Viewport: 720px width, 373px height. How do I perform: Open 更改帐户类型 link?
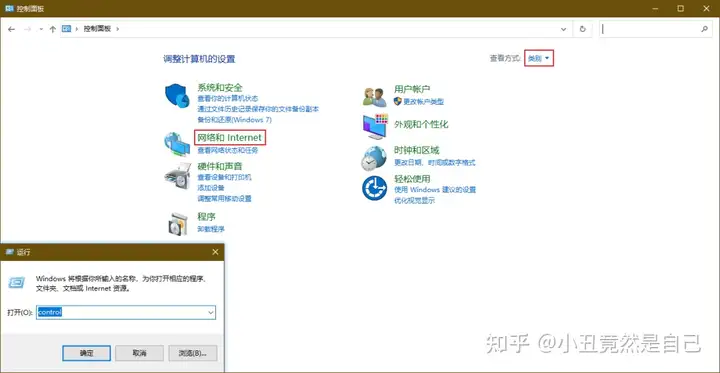(423, 102)
